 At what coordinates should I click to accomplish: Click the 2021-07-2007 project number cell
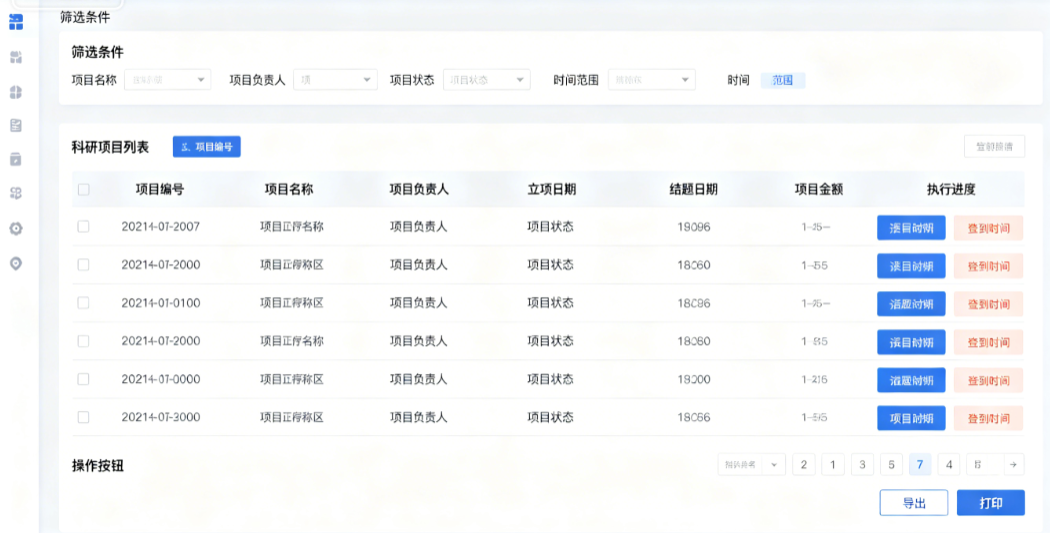click(161, 227)
